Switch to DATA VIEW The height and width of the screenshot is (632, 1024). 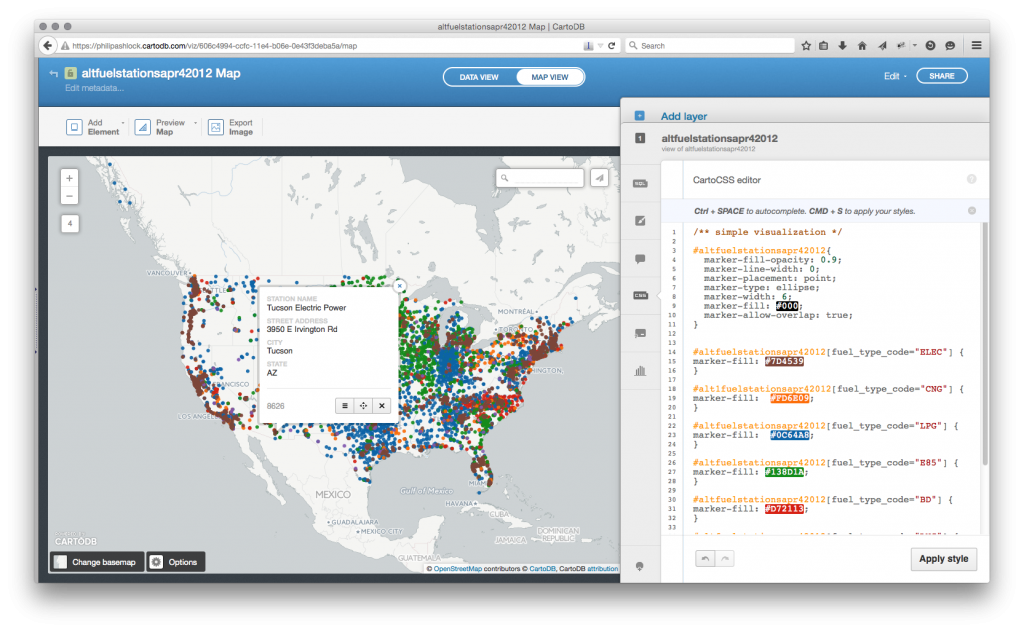[x=479, y=77]
